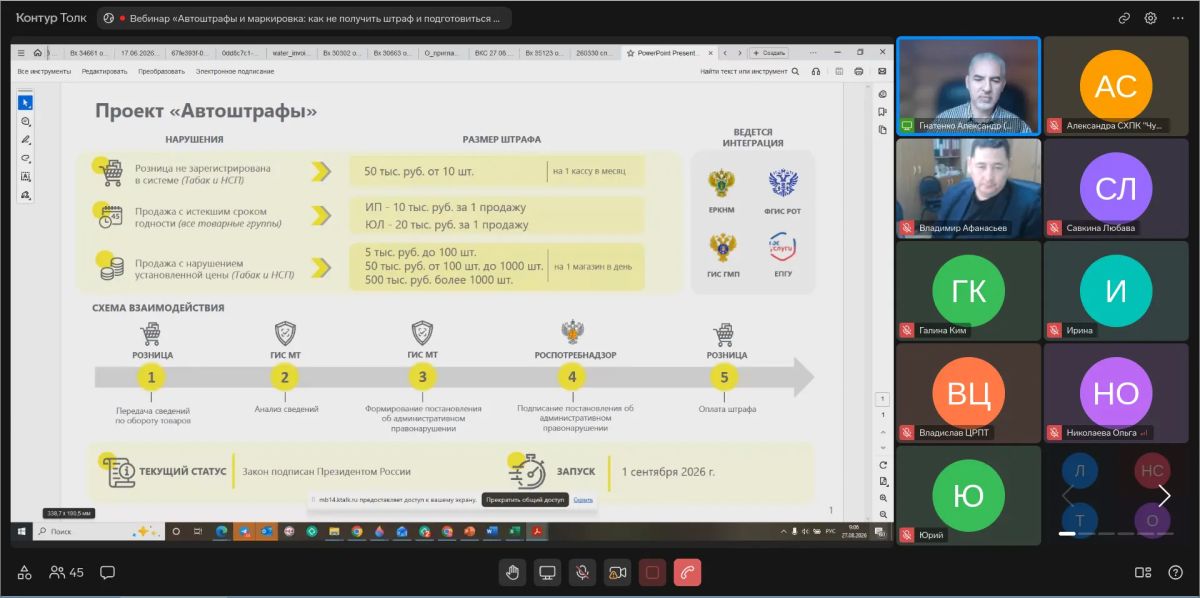Open PDF viewer home icon

click(x=37, y=53)
